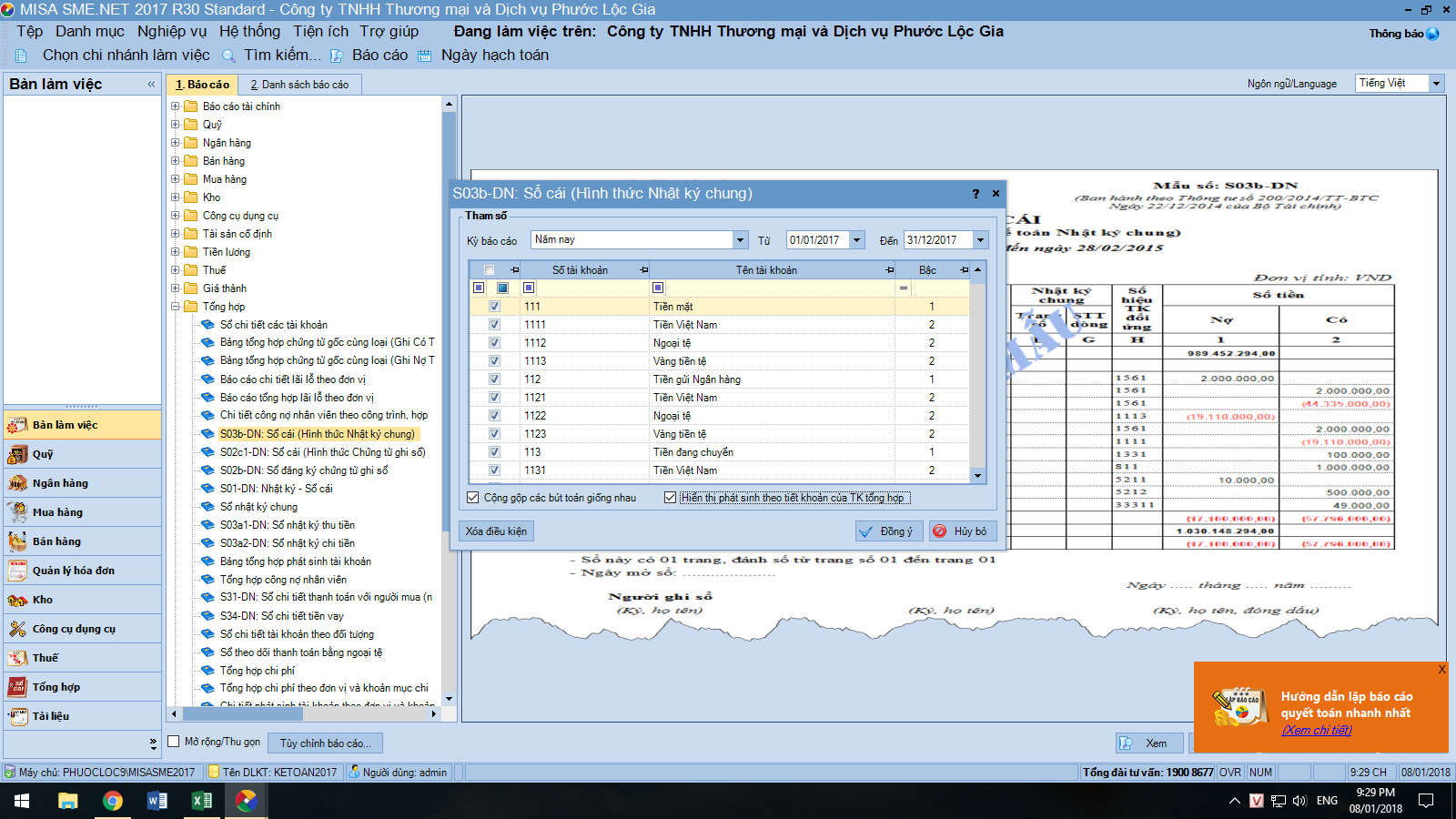
Task: Uncheck account 1111 Tiền Việt Nam row
Action: 494,325
